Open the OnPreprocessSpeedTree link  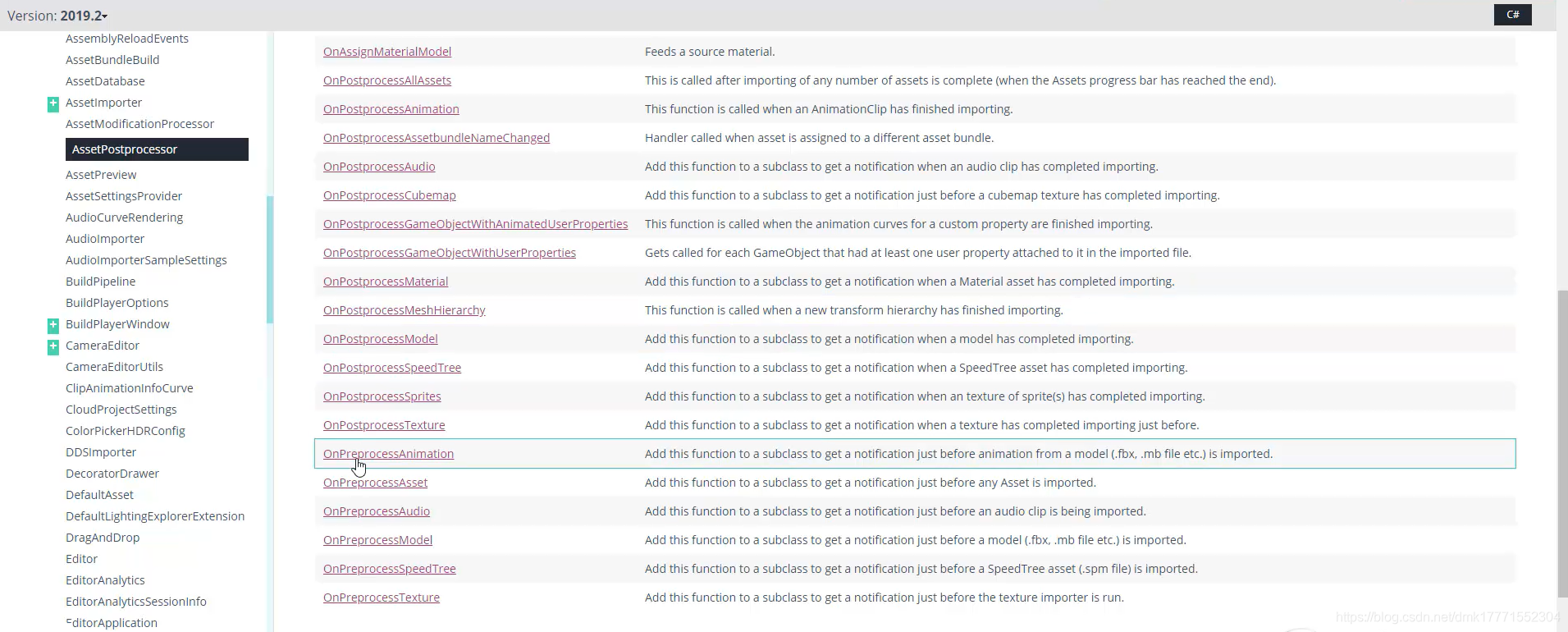pos(390,569)
